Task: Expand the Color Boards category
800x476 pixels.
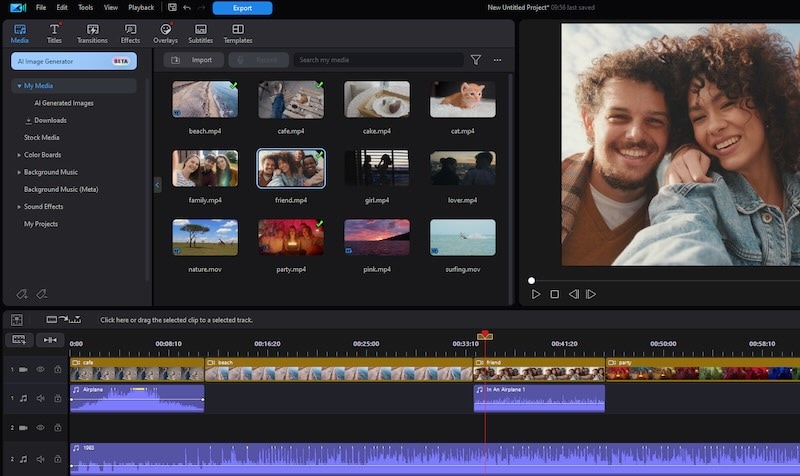Action: [x=19, y=155]
